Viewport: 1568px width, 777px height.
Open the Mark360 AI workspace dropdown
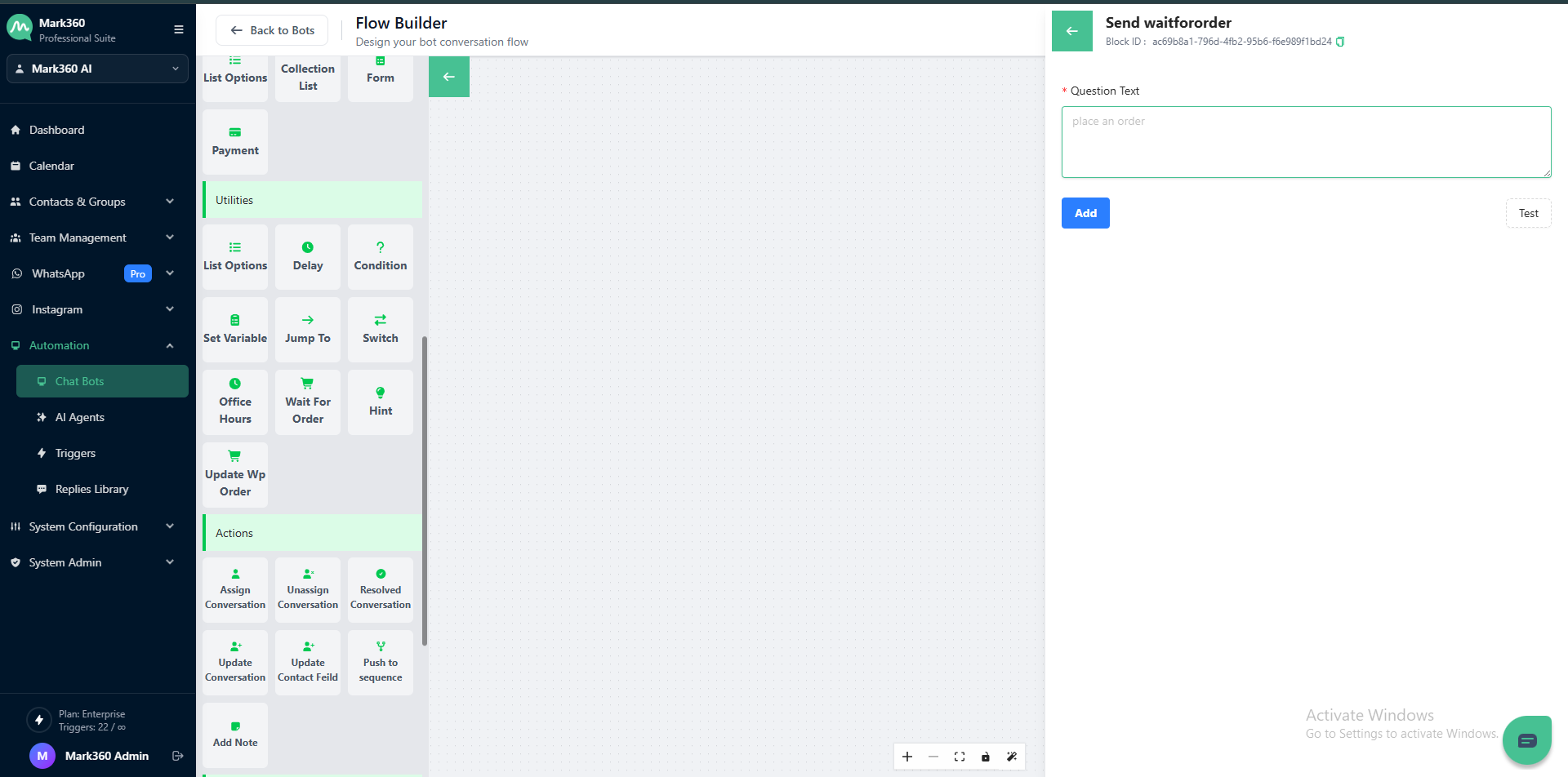97,69
